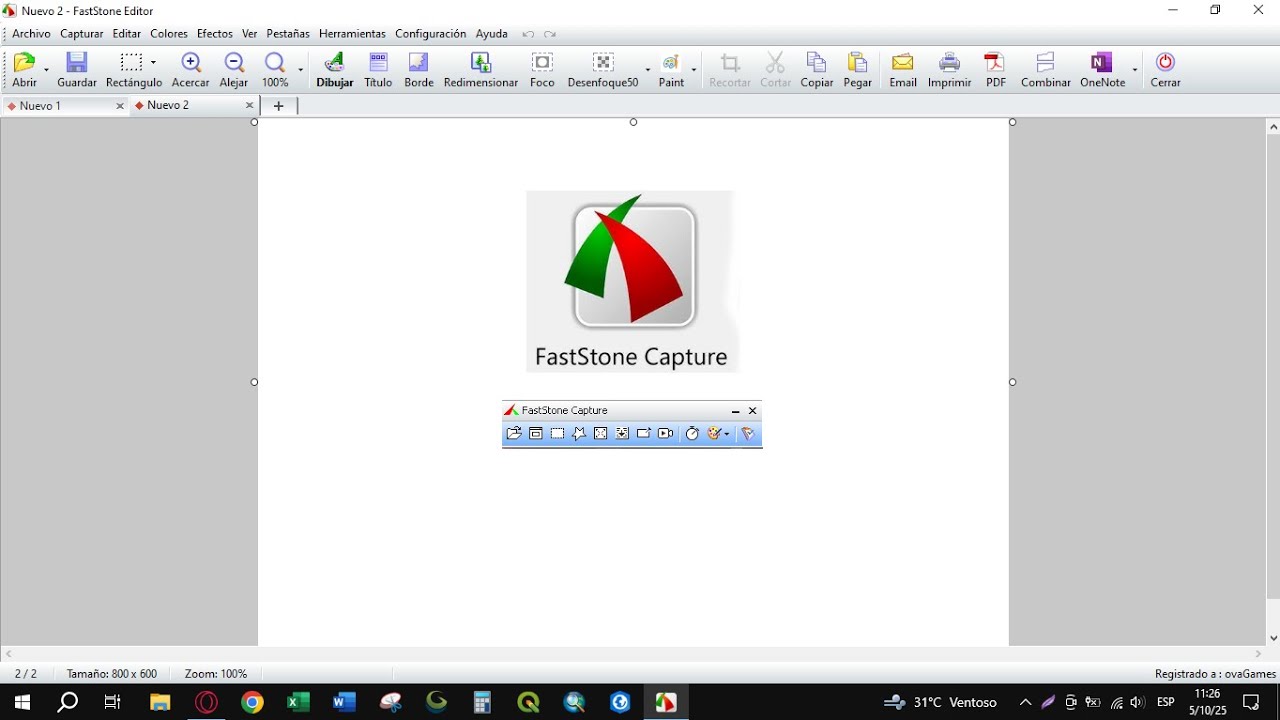Click the Zoom: 100% status text
1280x720 pixels.
tap(216, 674)
